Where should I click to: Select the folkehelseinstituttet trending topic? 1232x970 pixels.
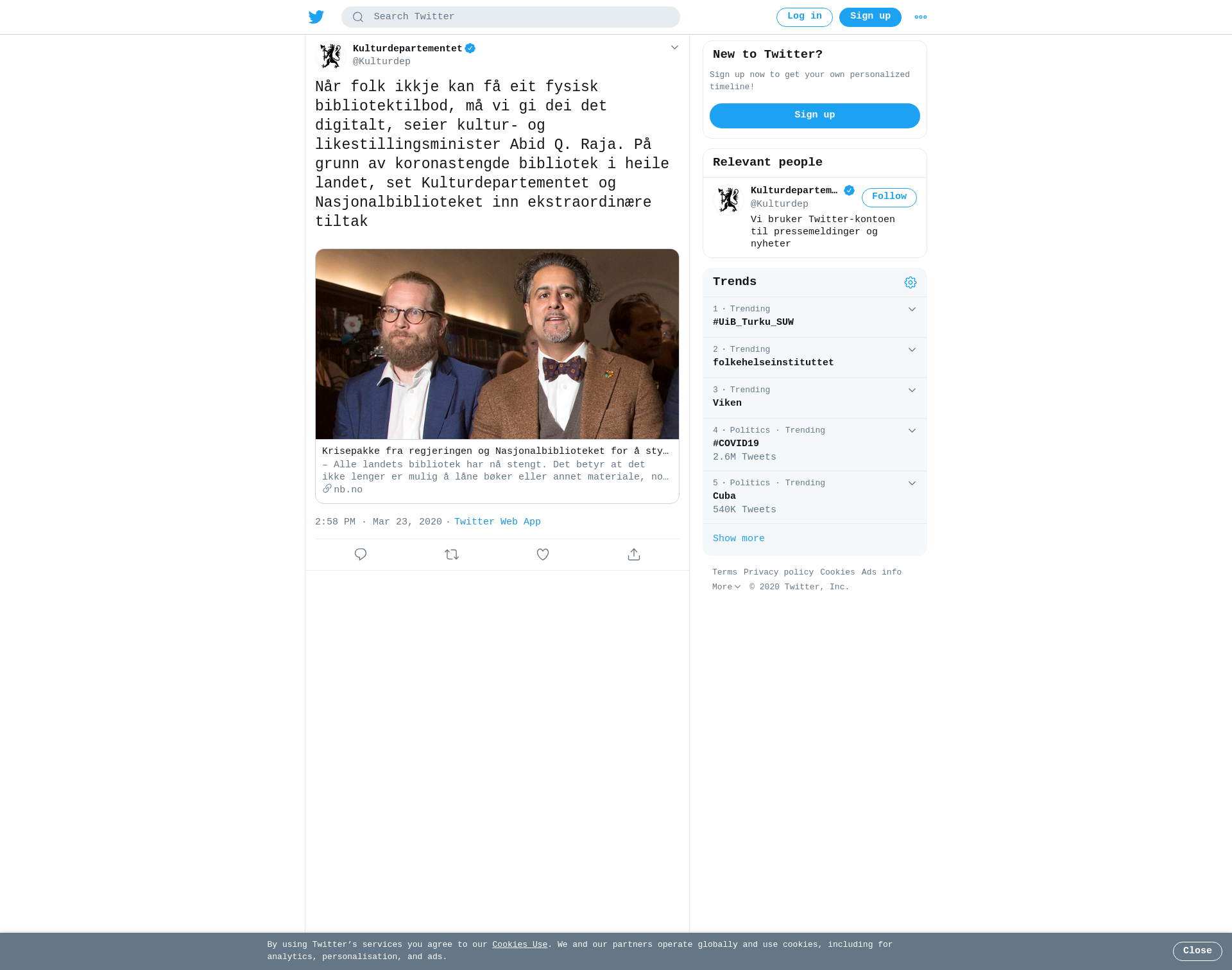[815, 358]
